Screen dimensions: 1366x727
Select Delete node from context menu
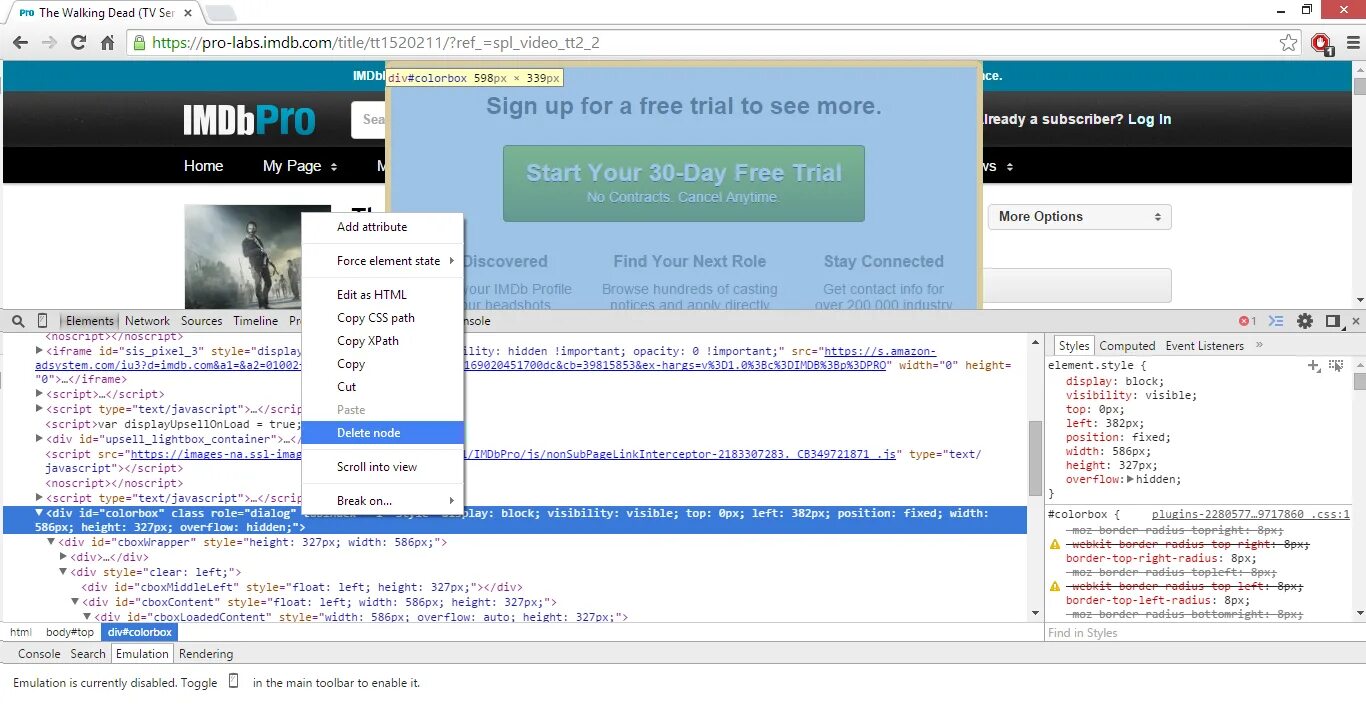[383, 433]
